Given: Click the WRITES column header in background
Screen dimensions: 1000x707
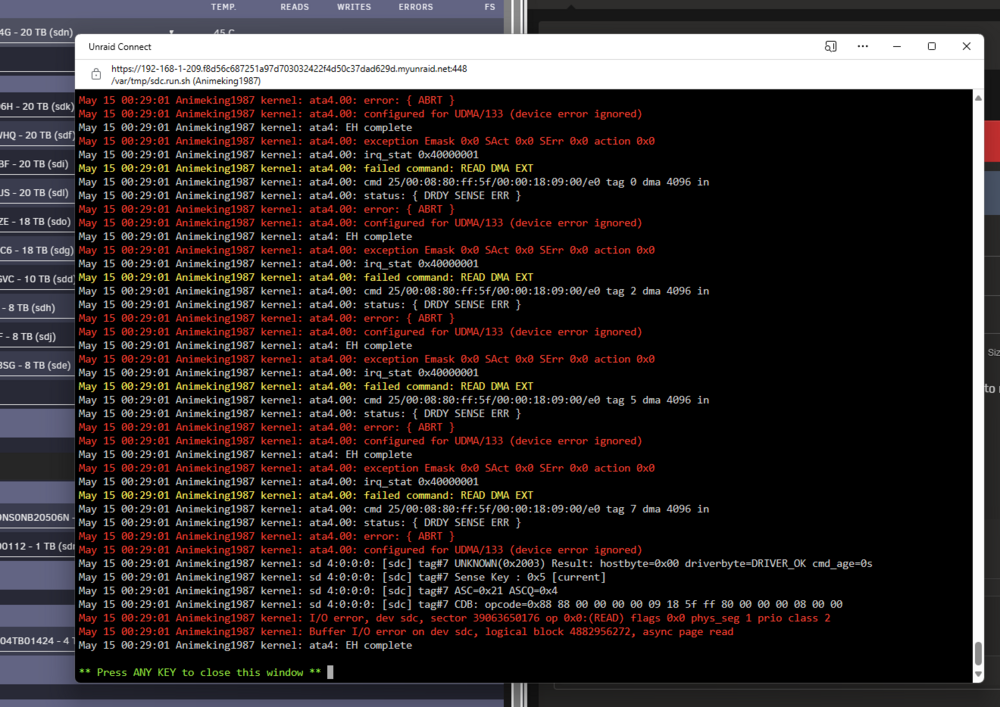Looking at the screenshot, I should (x=354, y=7).
